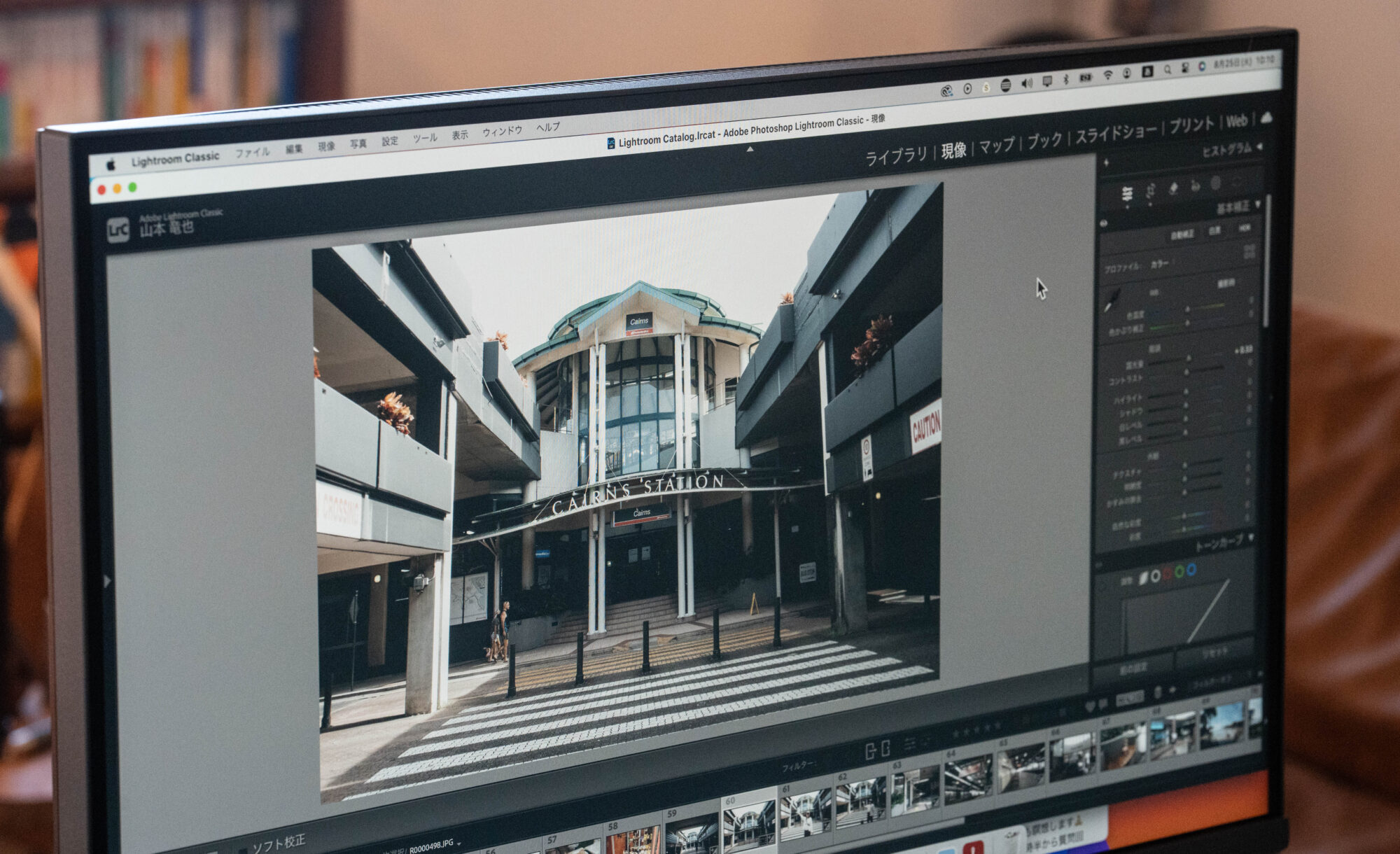Select the Healing eraser tool
The width and height of the screenshot is (1400, 854).
(1173, 188)
